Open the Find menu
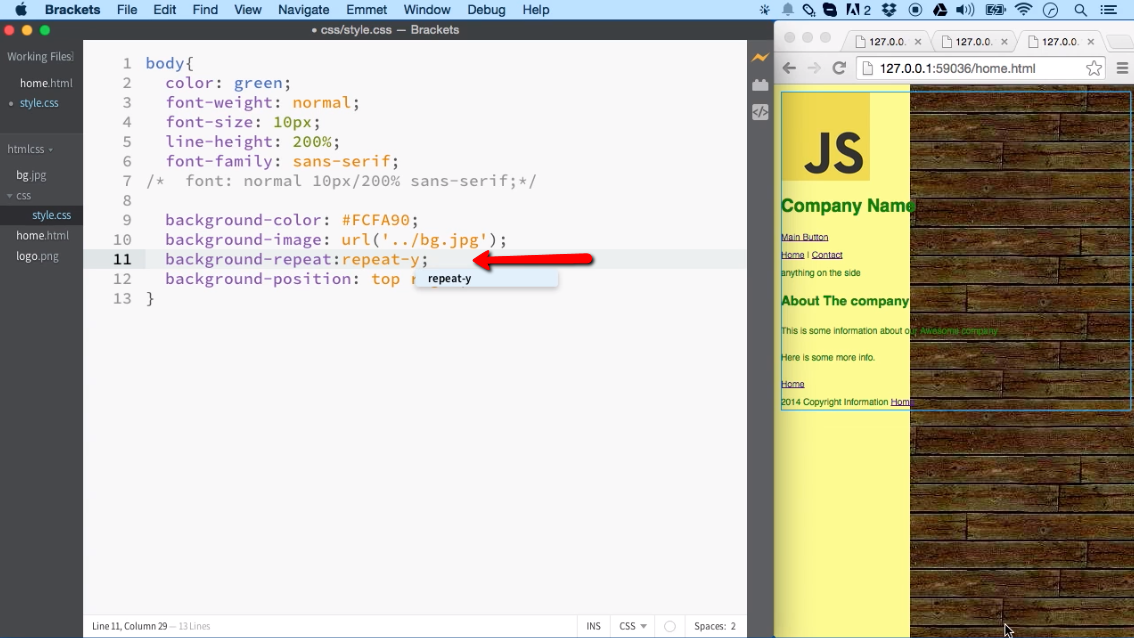The image size is (1134, 638). (x=205, y=9)
